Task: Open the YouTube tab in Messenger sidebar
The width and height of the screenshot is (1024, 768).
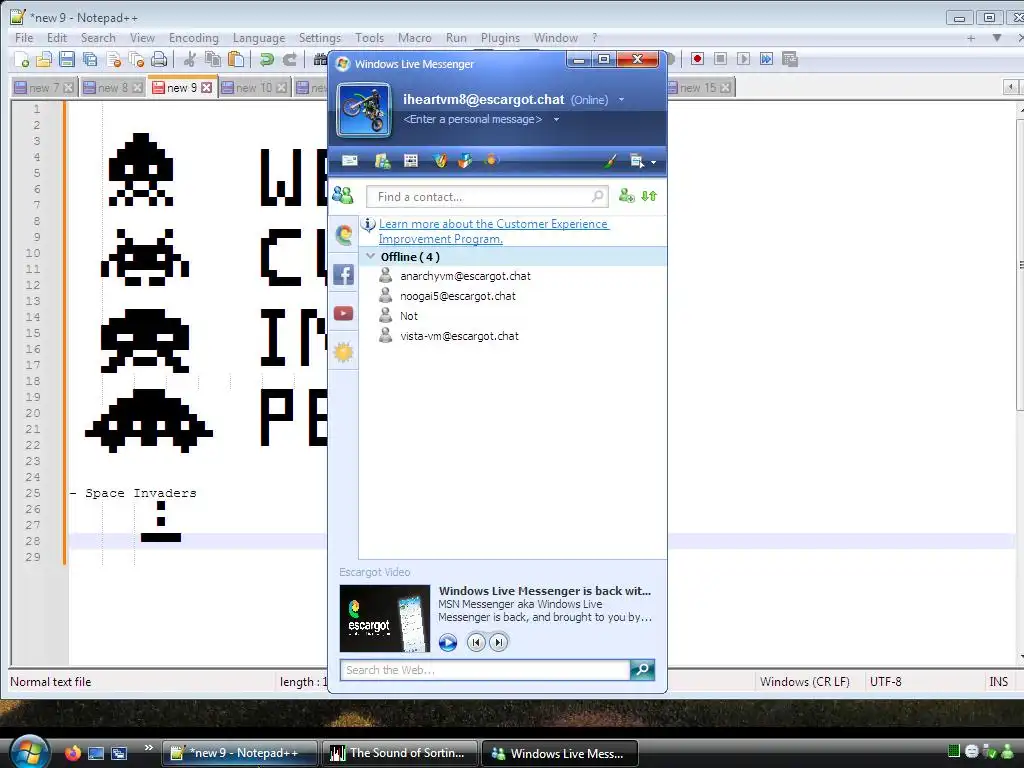Action: [344, 313]
